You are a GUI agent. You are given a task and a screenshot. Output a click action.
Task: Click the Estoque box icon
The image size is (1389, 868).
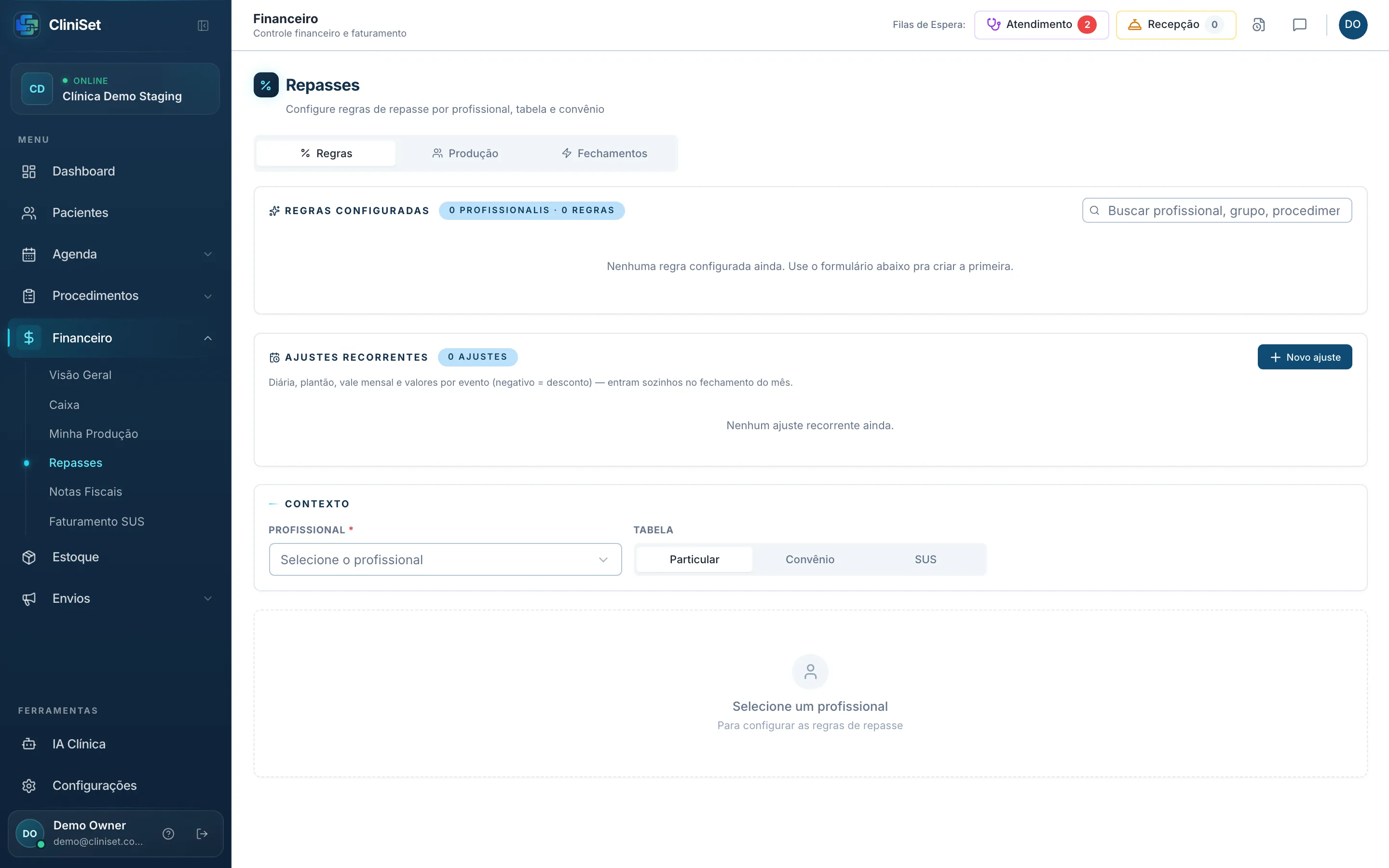point(29,557)
